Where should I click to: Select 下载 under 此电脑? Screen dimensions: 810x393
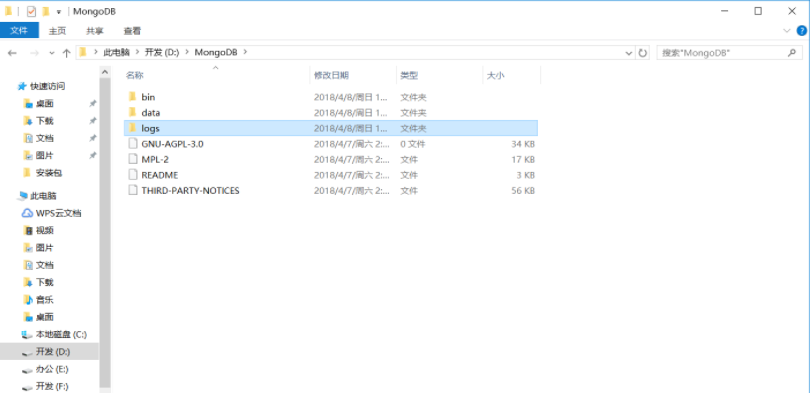[x=45, y=282]
